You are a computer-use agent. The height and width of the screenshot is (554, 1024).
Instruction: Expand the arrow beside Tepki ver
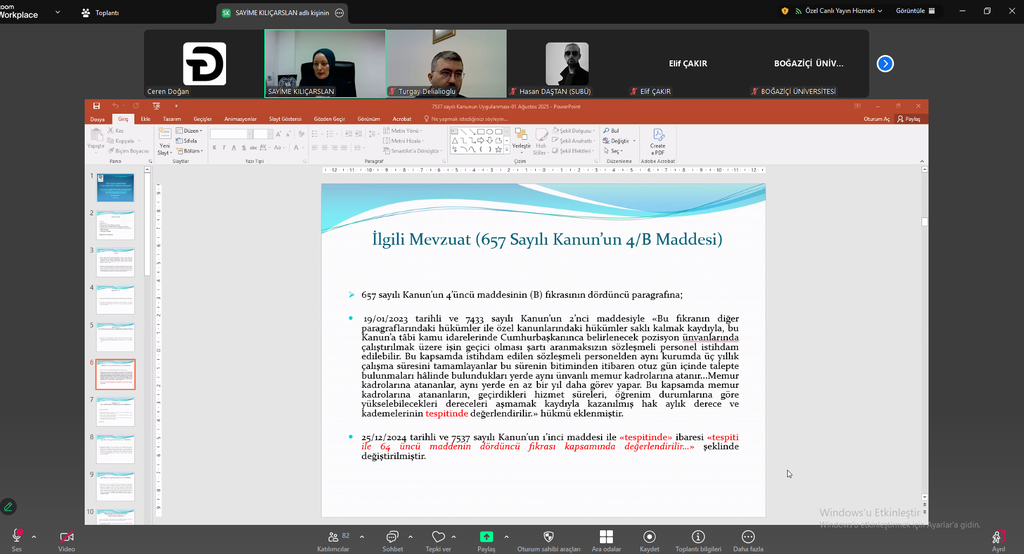(x=454, y=537)
